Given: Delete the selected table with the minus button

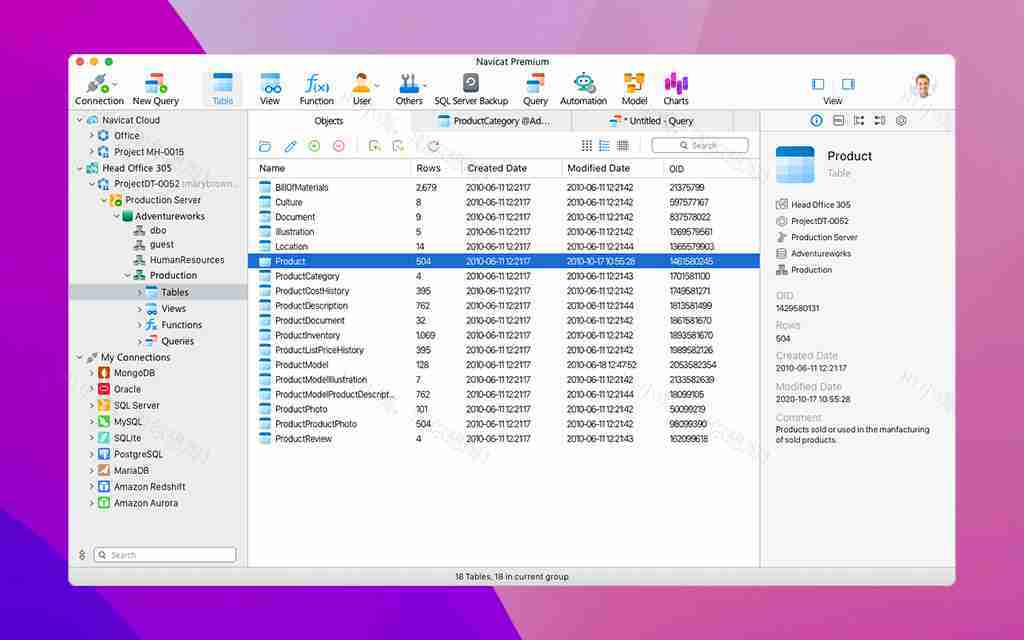Looking at the screenshot, I should [341, 145].
